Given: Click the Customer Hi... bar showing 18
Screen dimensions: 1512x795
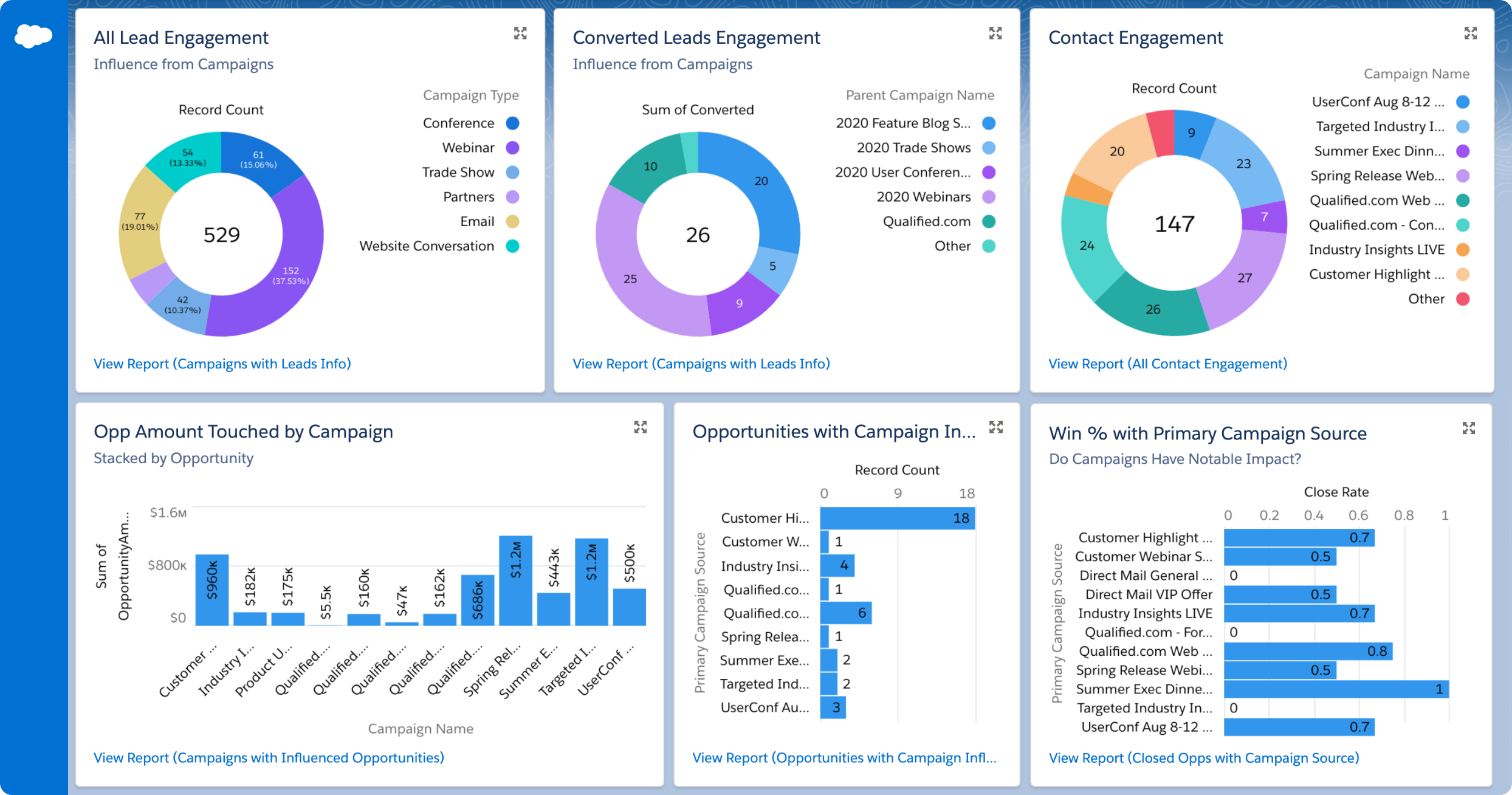Looking at the screenshot, I should click(898, 518).
